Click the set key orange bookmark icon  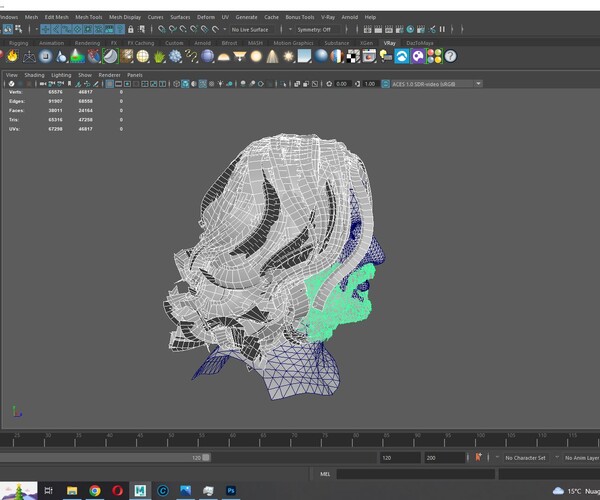click(x=478, y=457)
